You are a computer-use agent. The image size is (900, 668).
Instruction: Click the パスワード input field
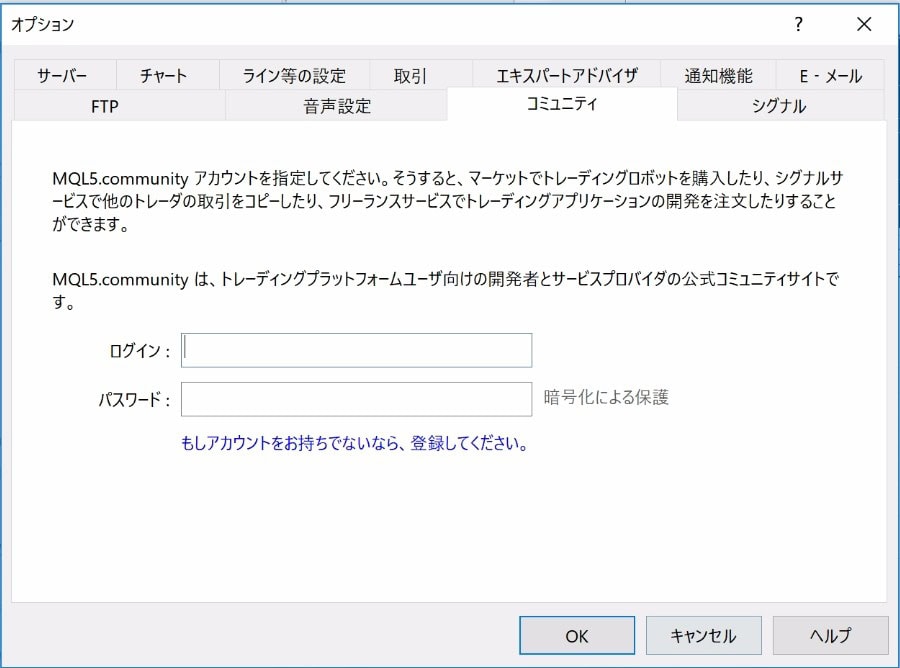(x=356, y=399)
